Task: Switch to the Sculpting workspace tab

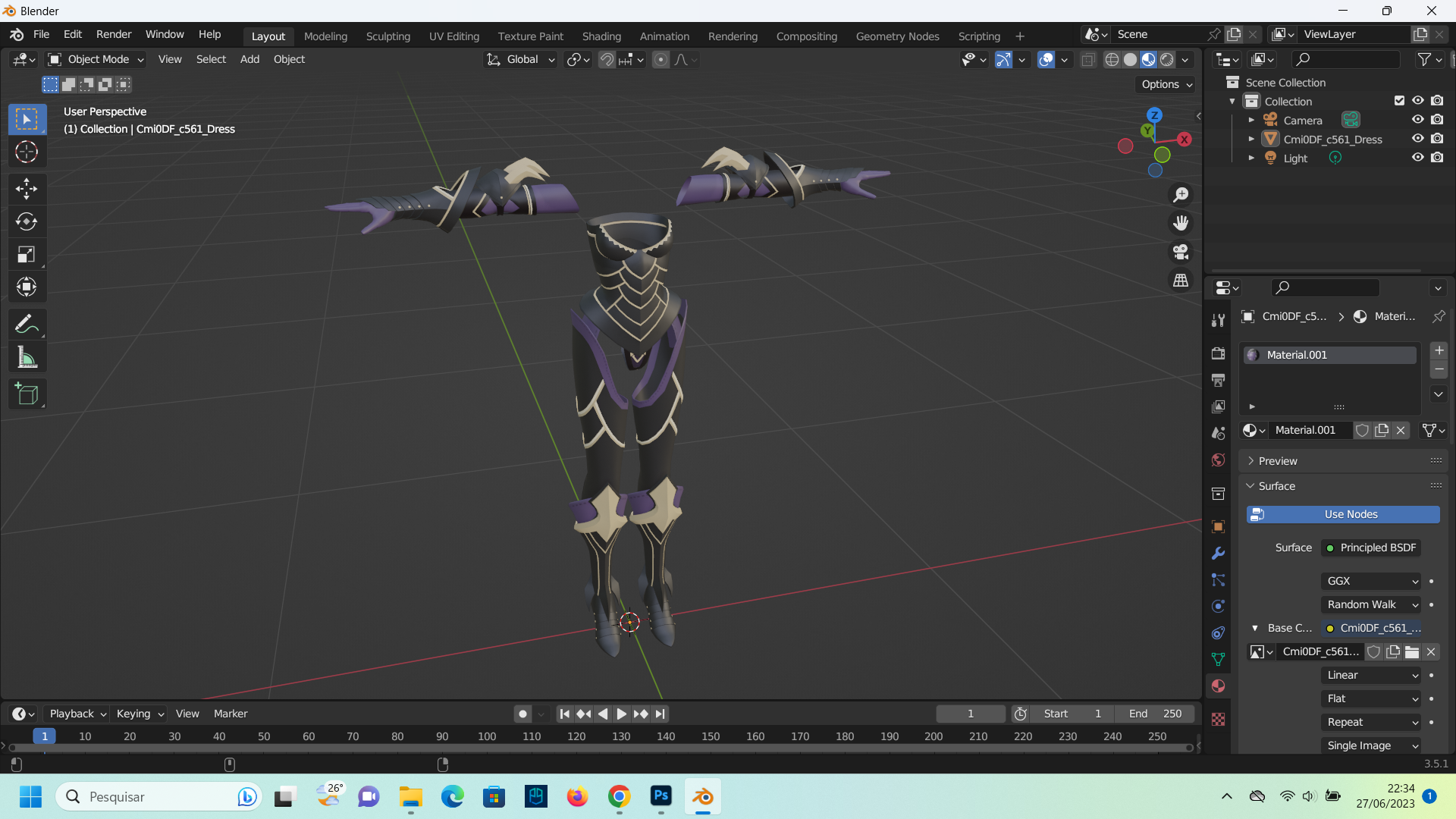Action: click(388, 36)
